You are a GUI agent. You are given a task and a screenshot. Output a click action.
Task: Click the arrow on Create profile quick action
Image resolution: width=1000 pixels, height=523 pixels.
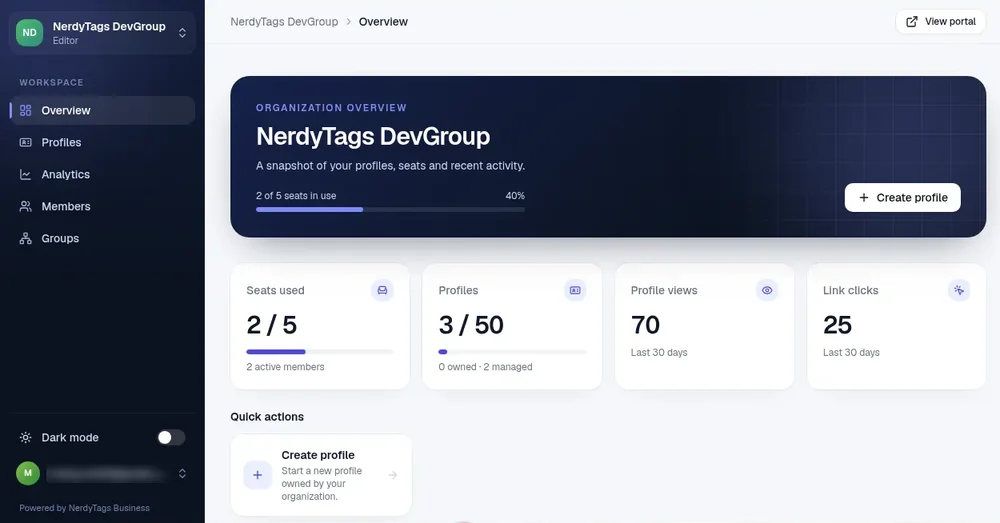click(393, 475)
